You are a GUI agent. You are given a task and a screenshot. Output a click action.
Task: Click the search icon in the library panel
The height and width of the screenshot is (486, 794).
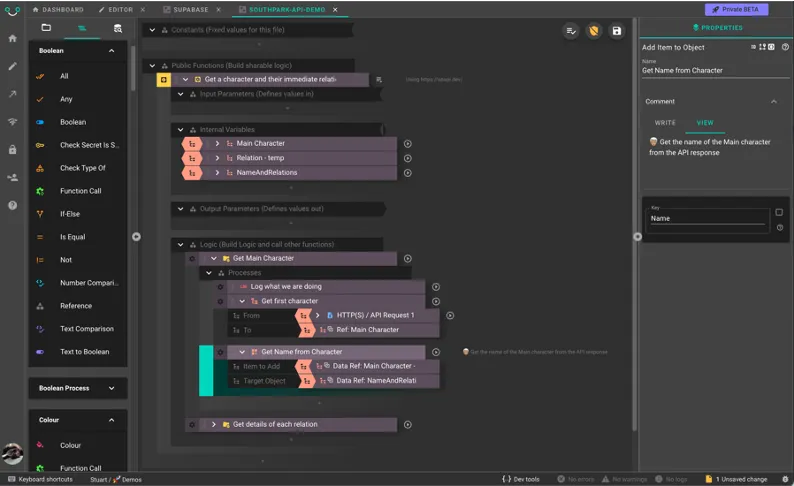click(118, 28)
